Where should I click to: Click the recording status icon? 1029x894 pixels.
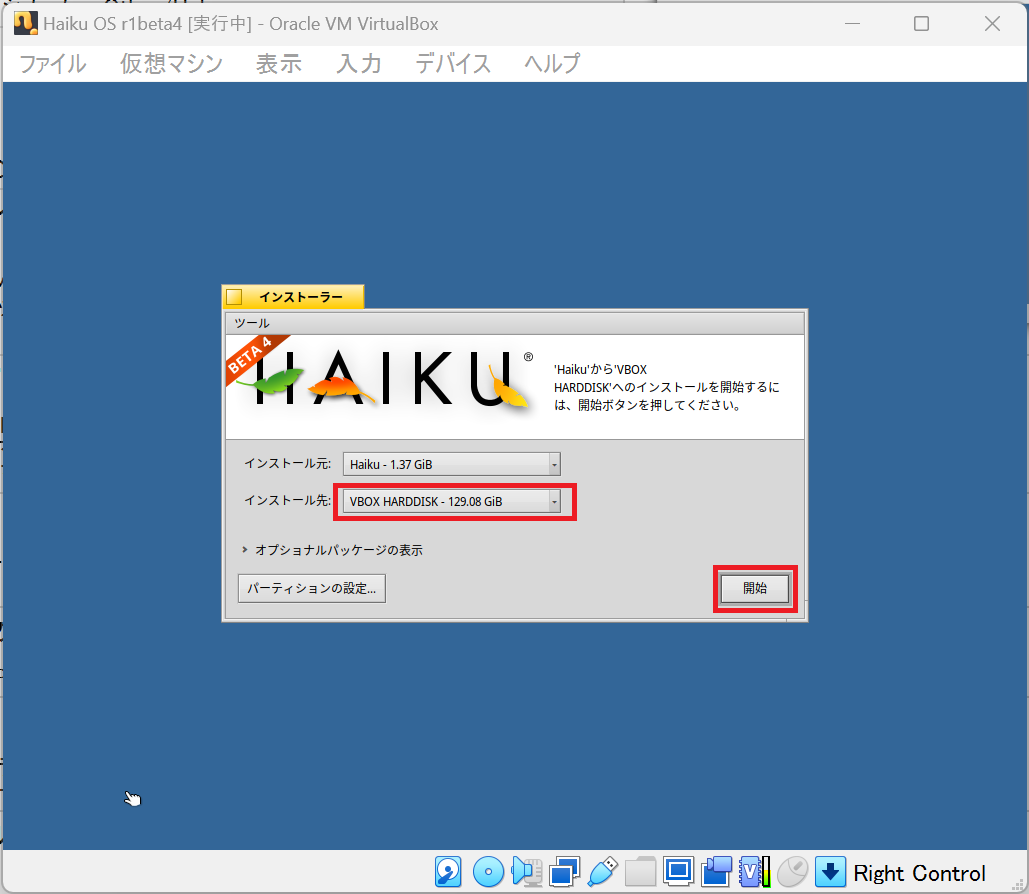coord(717,872)
